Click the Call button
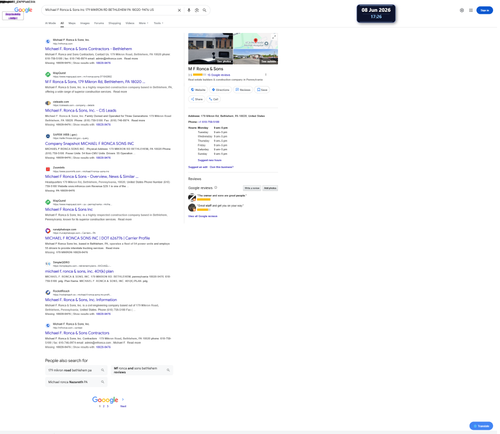Screen dimensions: 500x434 pos(213,99)
